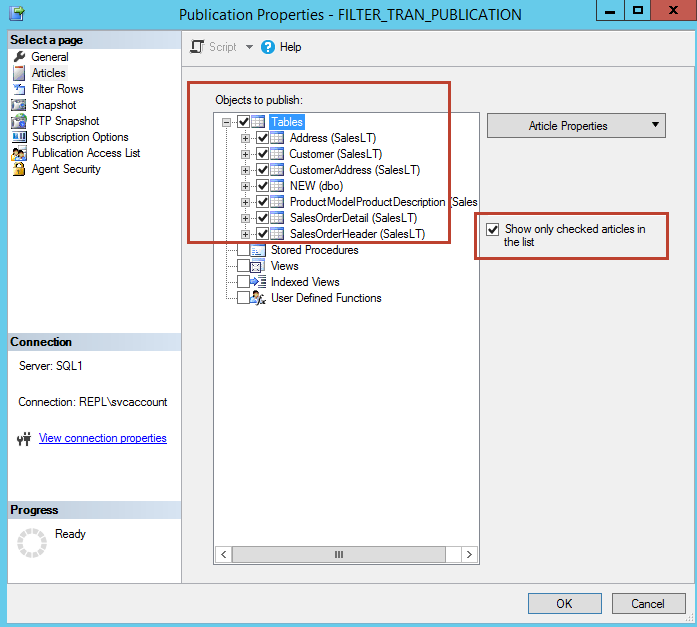This screenshot has width=697, height=627.
Task: Toggle 'Show only checked articles' checkbox
Action: pos(492,230)
